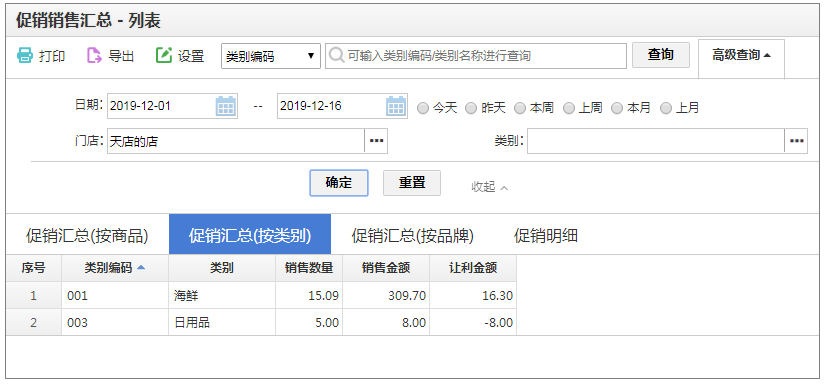Switch to 促销明细 tab
The height and width of the screenshot is (384, 827).
546,236
